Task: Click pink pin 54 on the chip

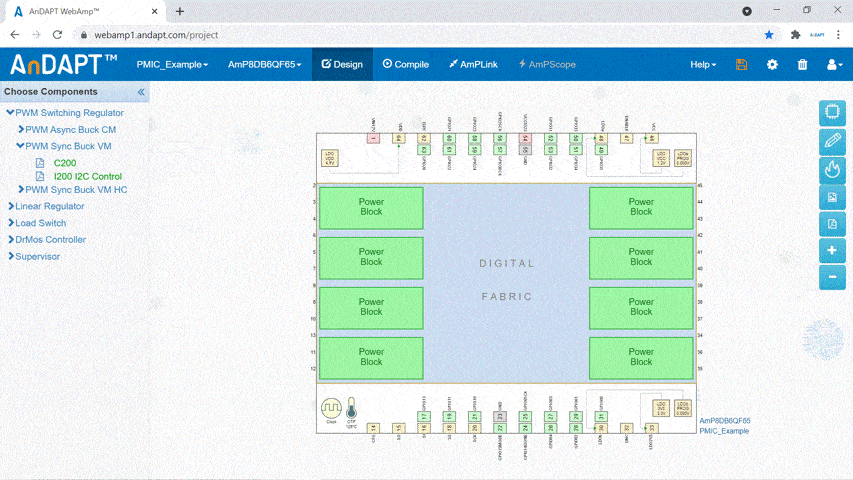Action: click(x=525, y=138)
